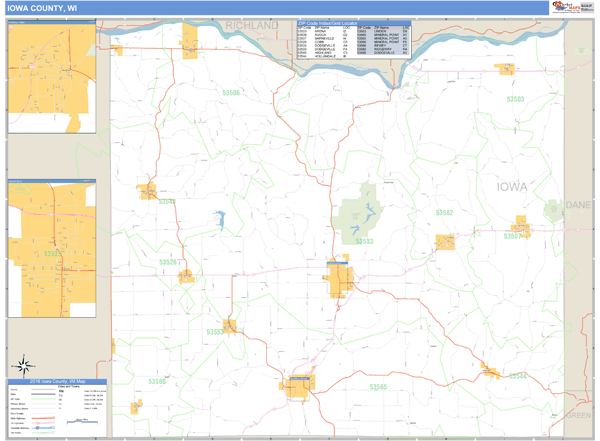Click the state highway orange legend line
Viewport: 600px width, 441px height.
pos(43,418)
